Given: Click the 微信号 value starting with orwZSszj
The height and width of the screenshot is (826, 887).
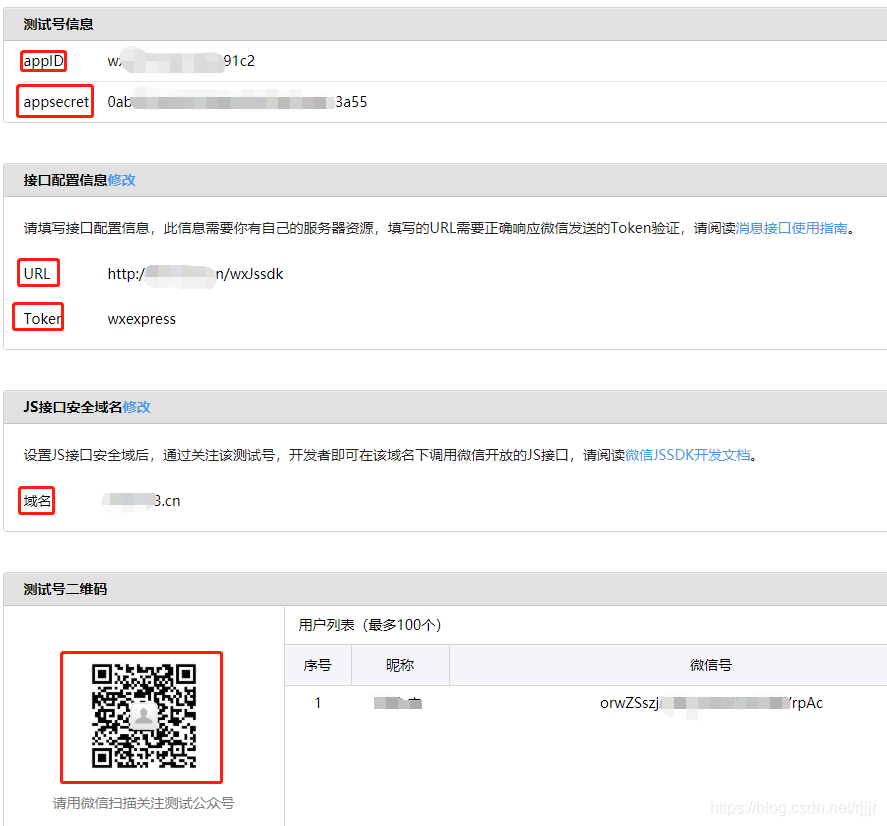Looking at the screenshot, I should point(711,703).
